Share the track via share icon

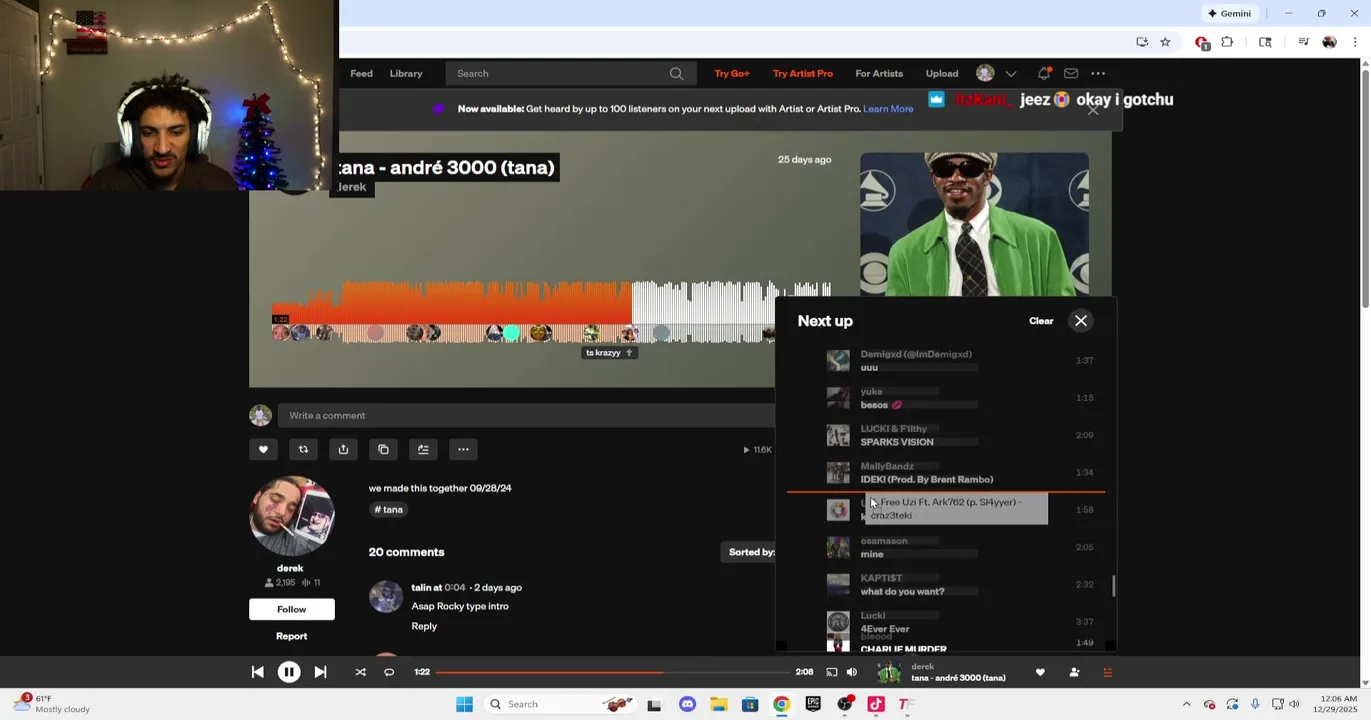(x=343, y=450)
